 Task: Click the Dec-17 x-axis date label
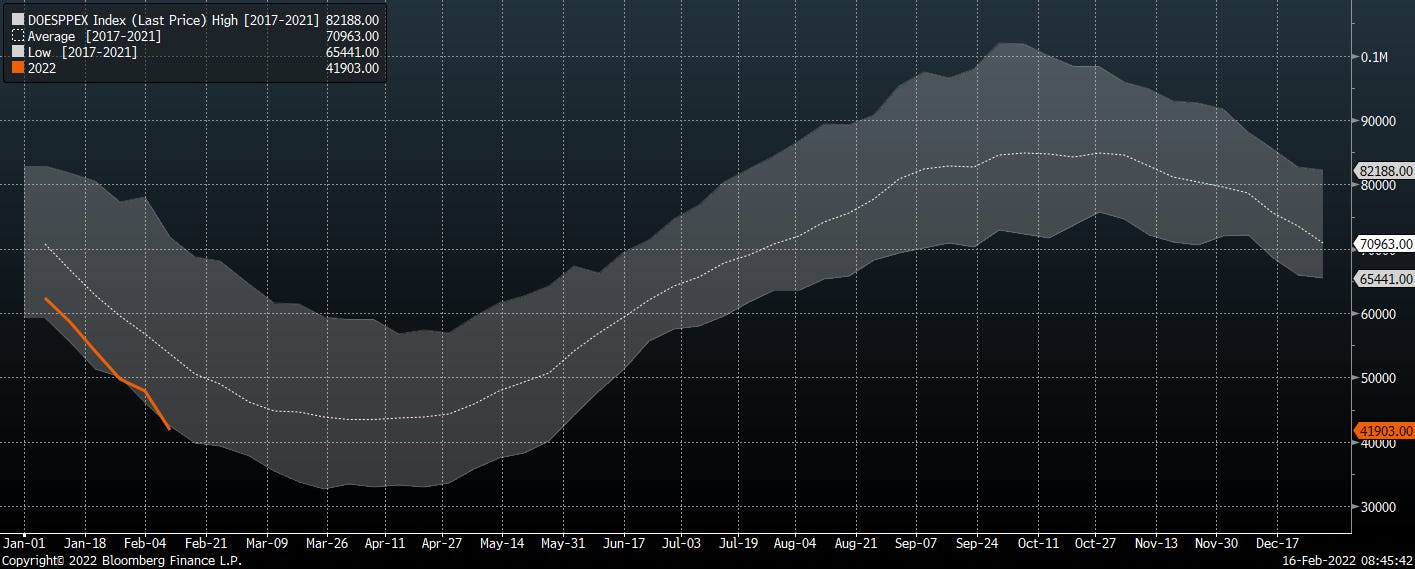pyautogui.click(x=1277, y=543)
